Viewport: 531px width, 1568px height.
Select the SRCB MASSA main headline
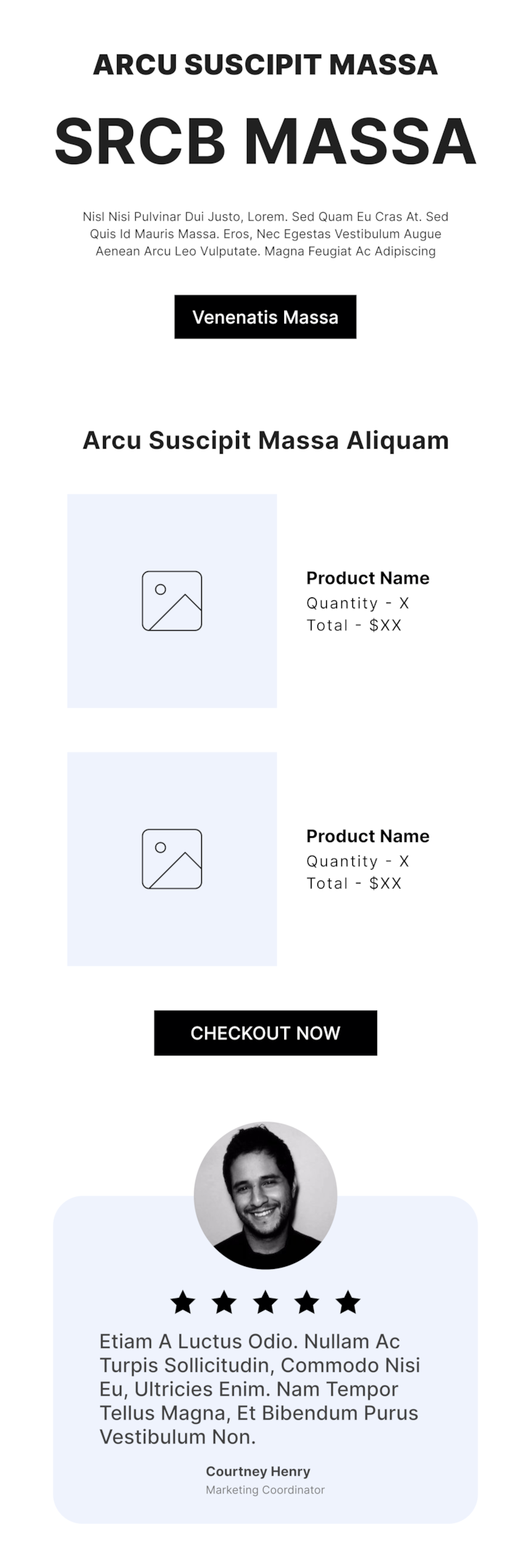click(265, 141)
